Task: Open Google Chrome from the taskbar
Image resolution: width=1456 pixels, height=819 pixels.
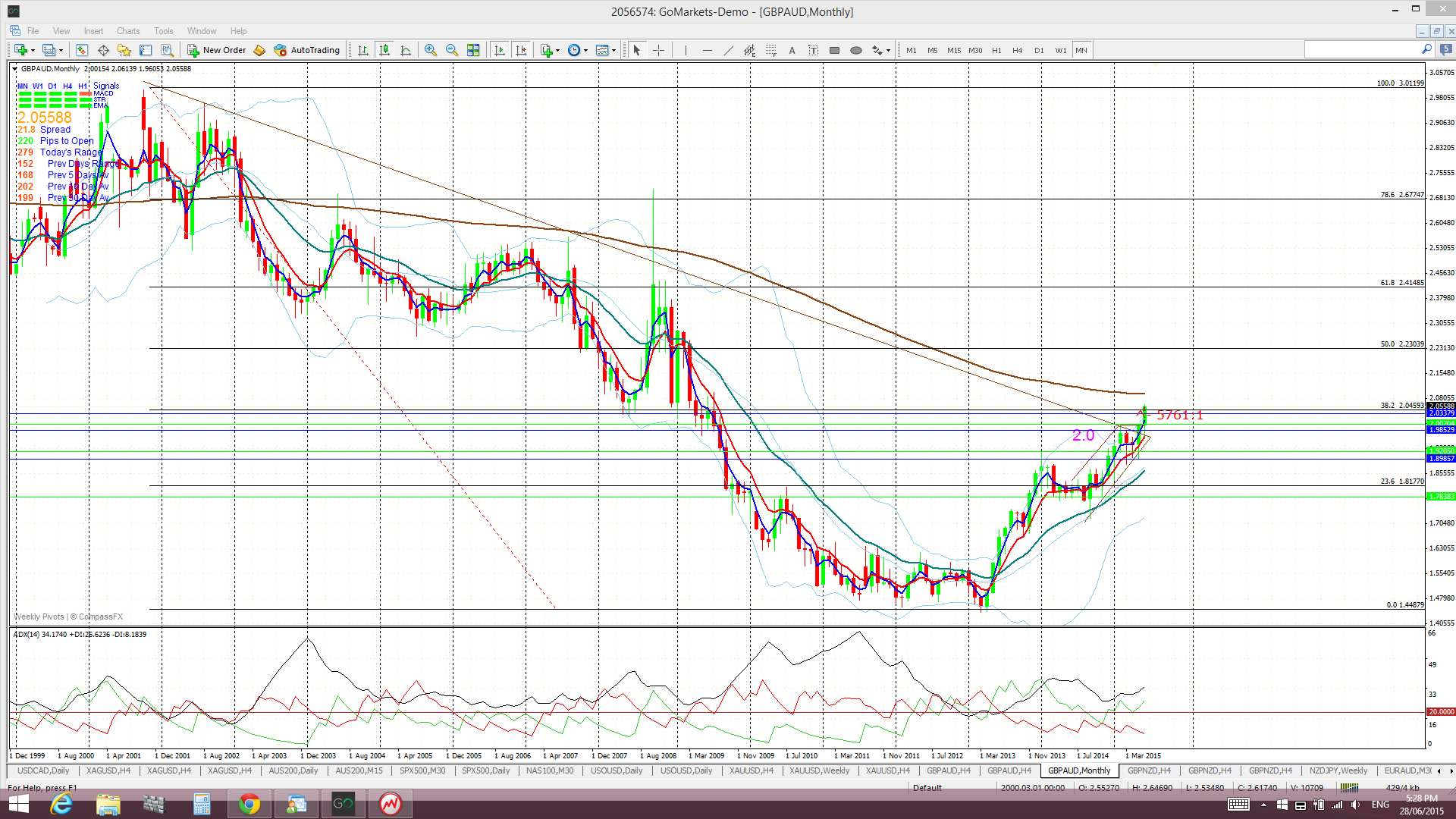Action: (x=249, y=804)
